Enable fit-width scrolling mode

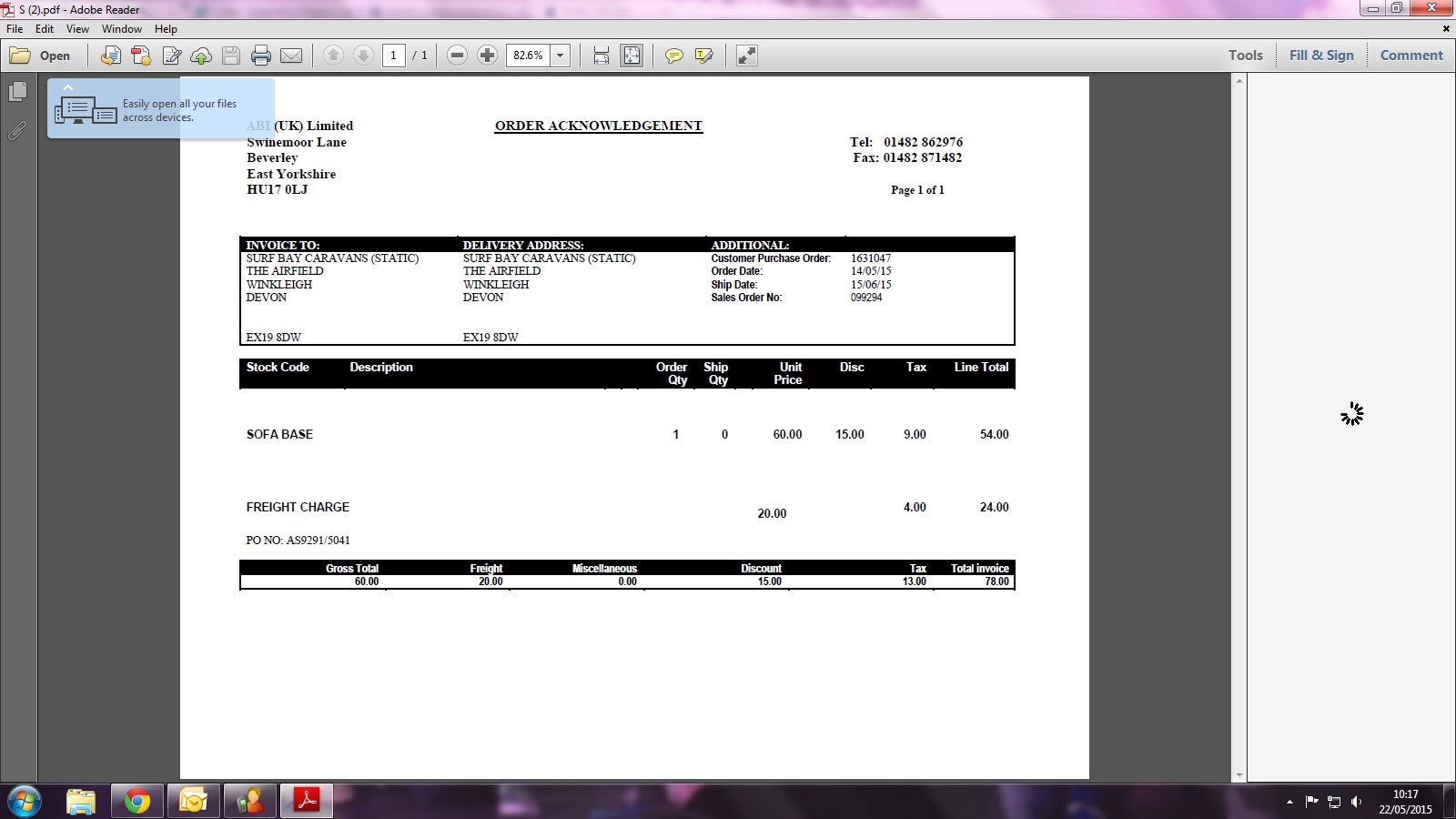click(x=602, y=56)
